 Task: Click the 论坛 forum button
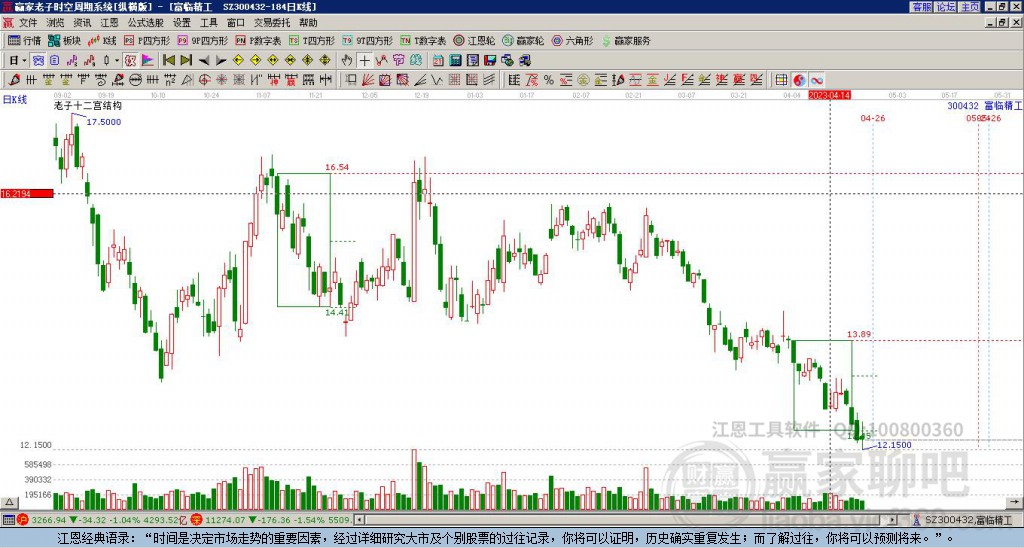point(946,6)
